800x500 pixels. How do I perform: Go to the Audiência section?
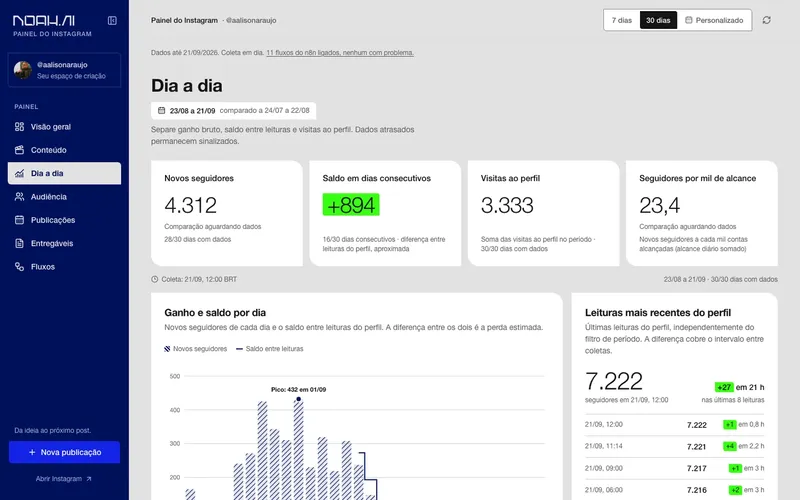[x=64, y=196]
